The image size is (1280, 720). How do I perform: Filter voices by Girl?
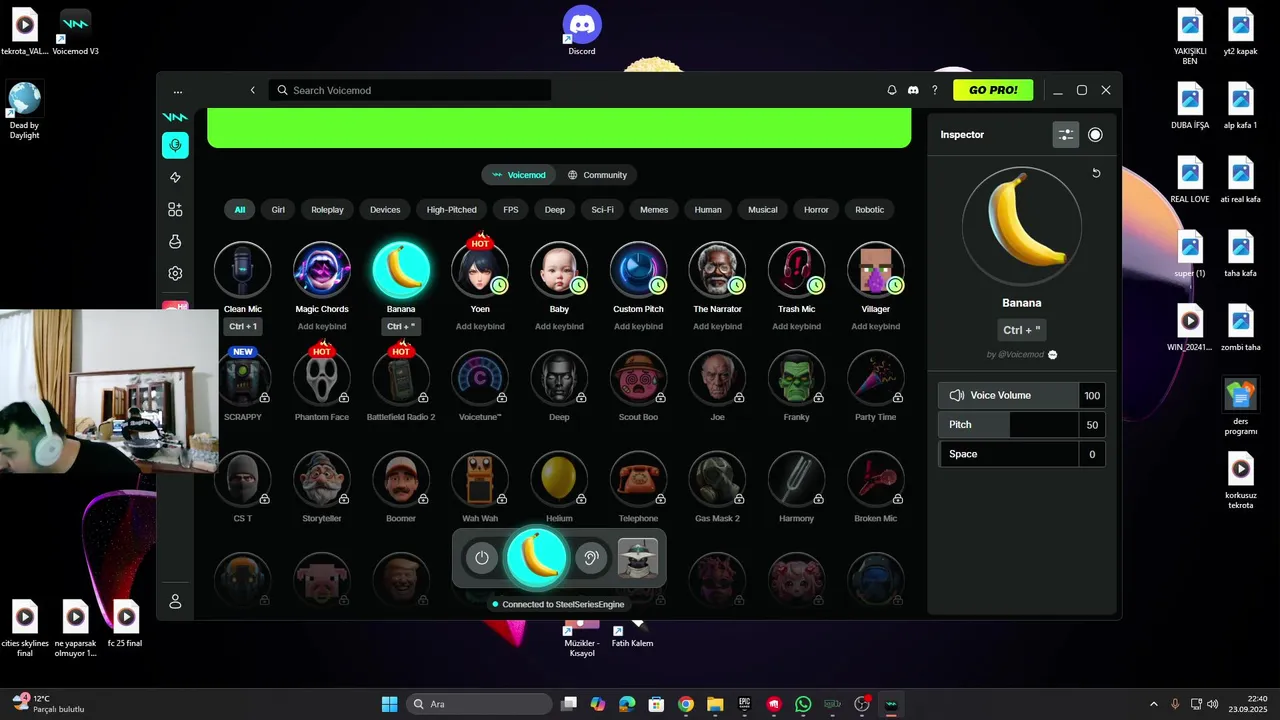pyautogui.click(x=278, y=210)
